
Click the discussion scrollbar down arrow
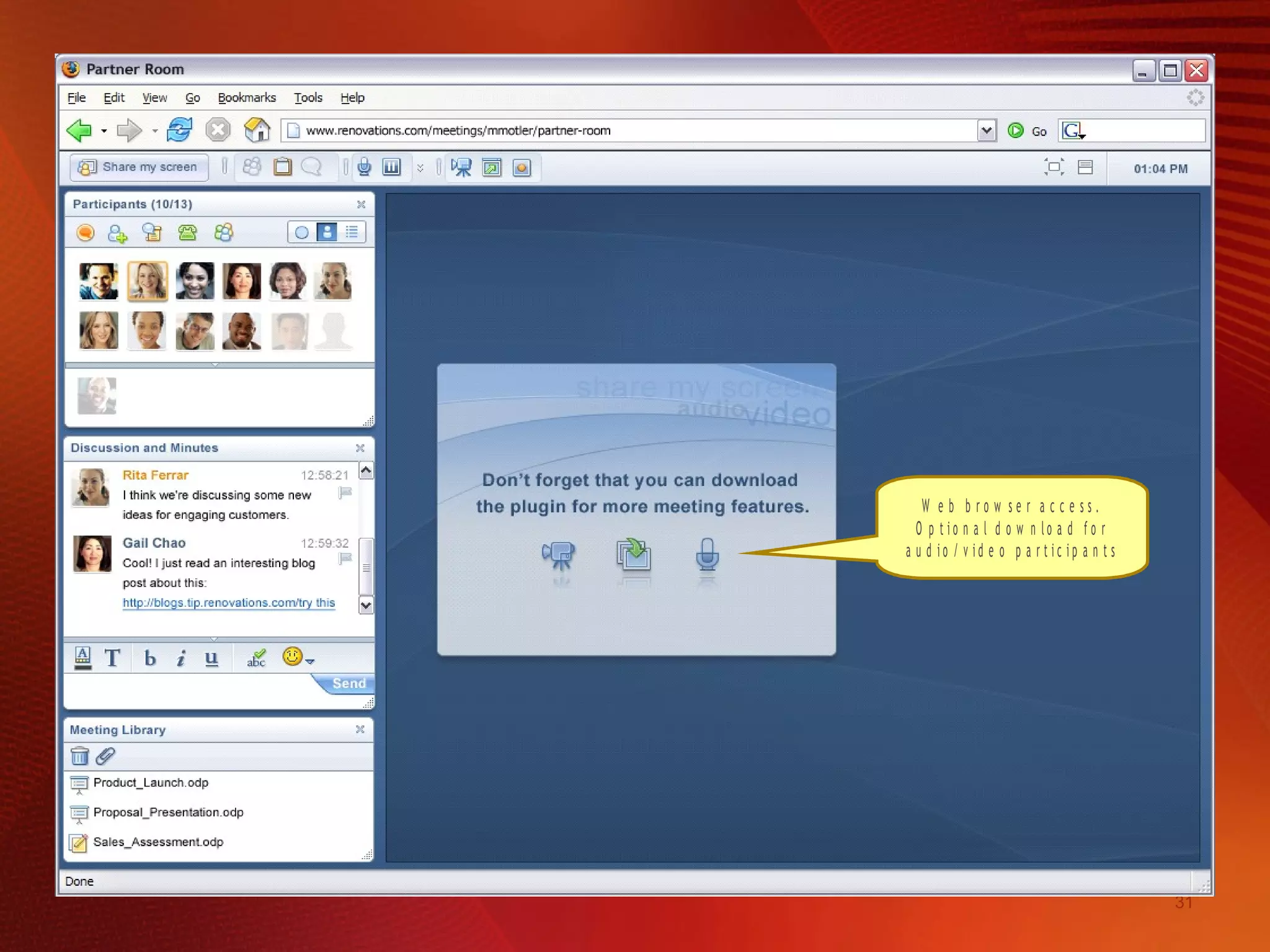click(366, 605)
